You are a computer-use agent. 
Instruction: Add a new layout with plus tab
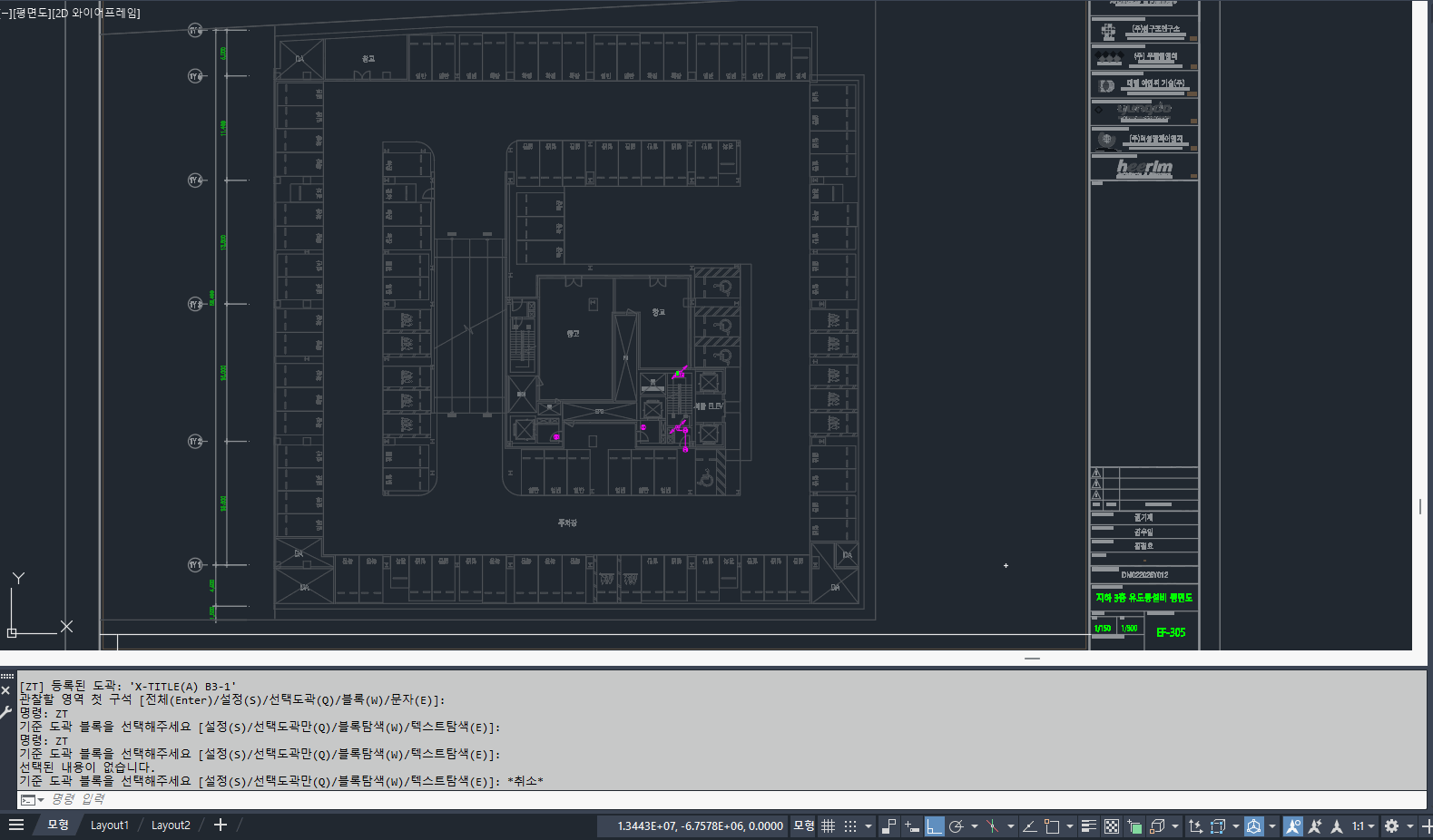220,825
